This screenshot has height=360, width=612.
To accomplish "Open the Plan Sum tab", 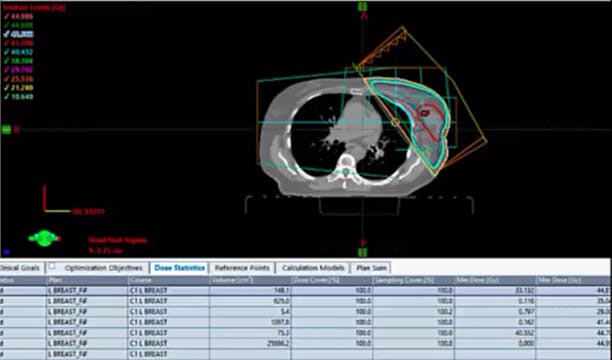I will (x=371, y=268).
